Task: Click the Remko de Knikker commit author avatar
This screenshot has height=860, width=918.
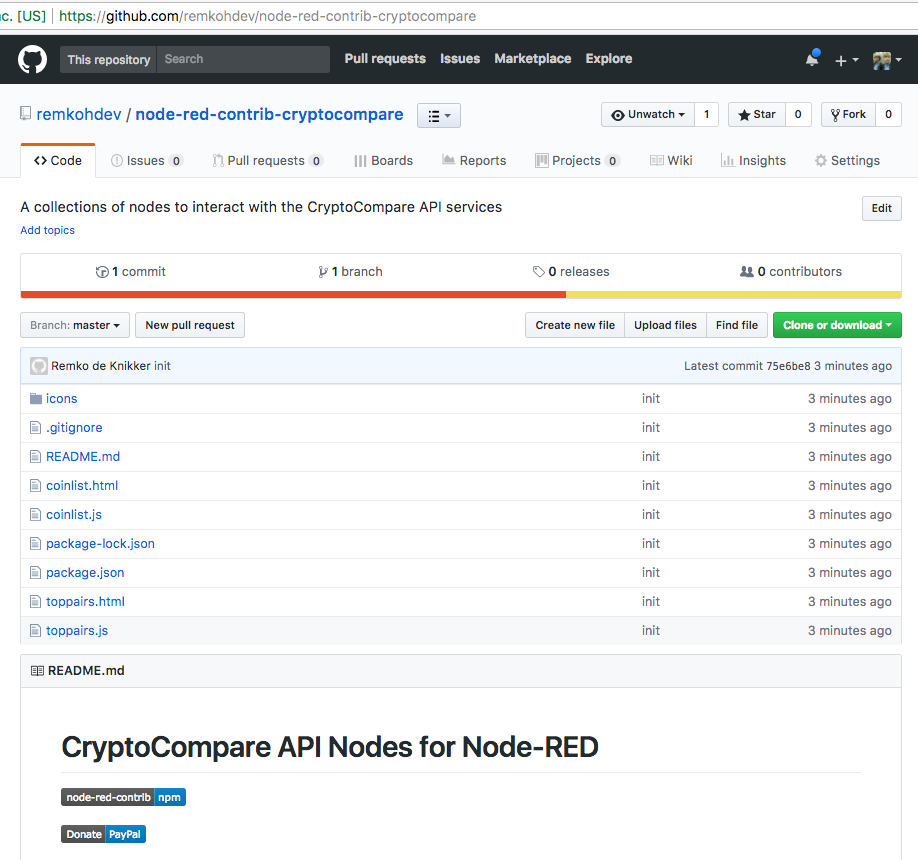Action: [x=39, y=366]
